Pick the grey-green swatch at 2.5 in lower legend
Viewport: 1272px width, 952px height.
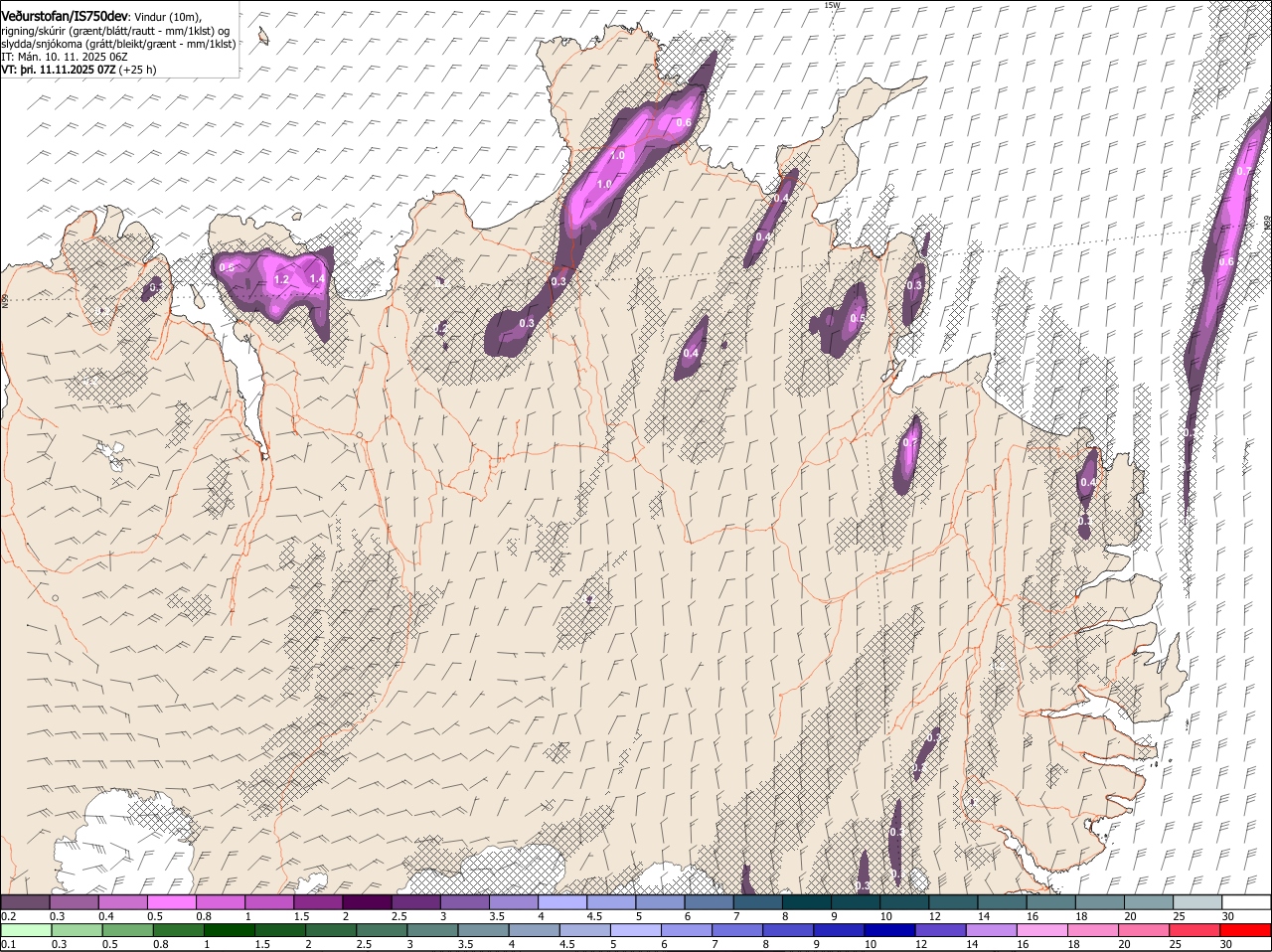click(x=381, y=931)
